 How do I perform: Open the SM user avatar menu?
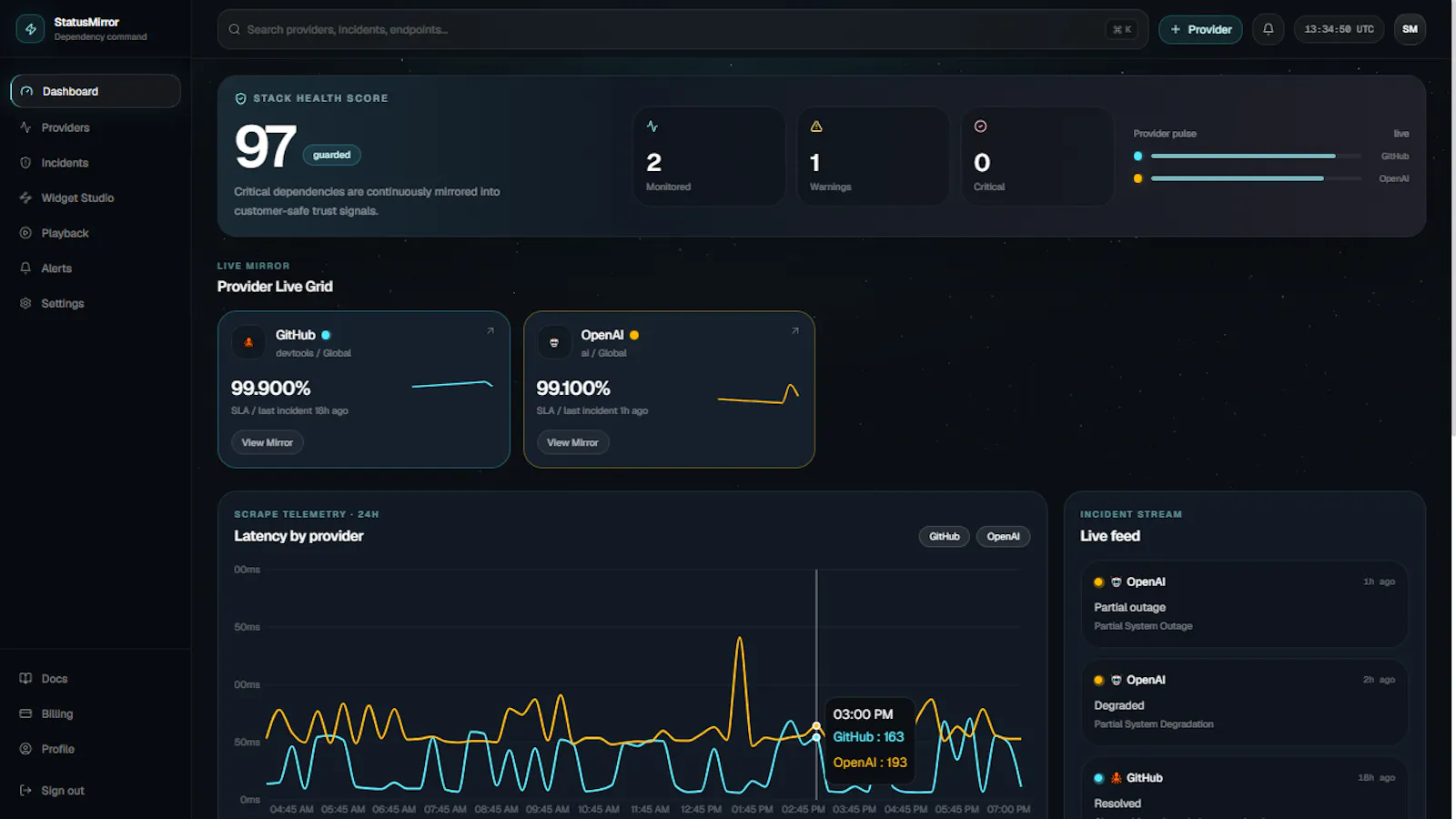[x=1410, y=29]
